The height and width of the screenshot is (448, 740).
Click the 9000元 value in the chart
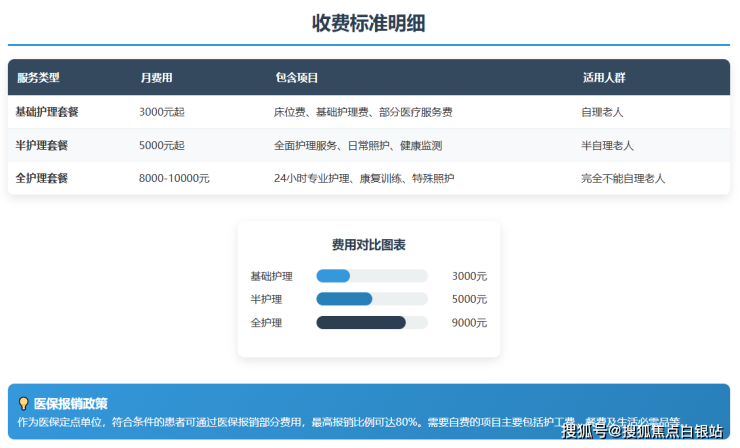click(x=469, y=323)
